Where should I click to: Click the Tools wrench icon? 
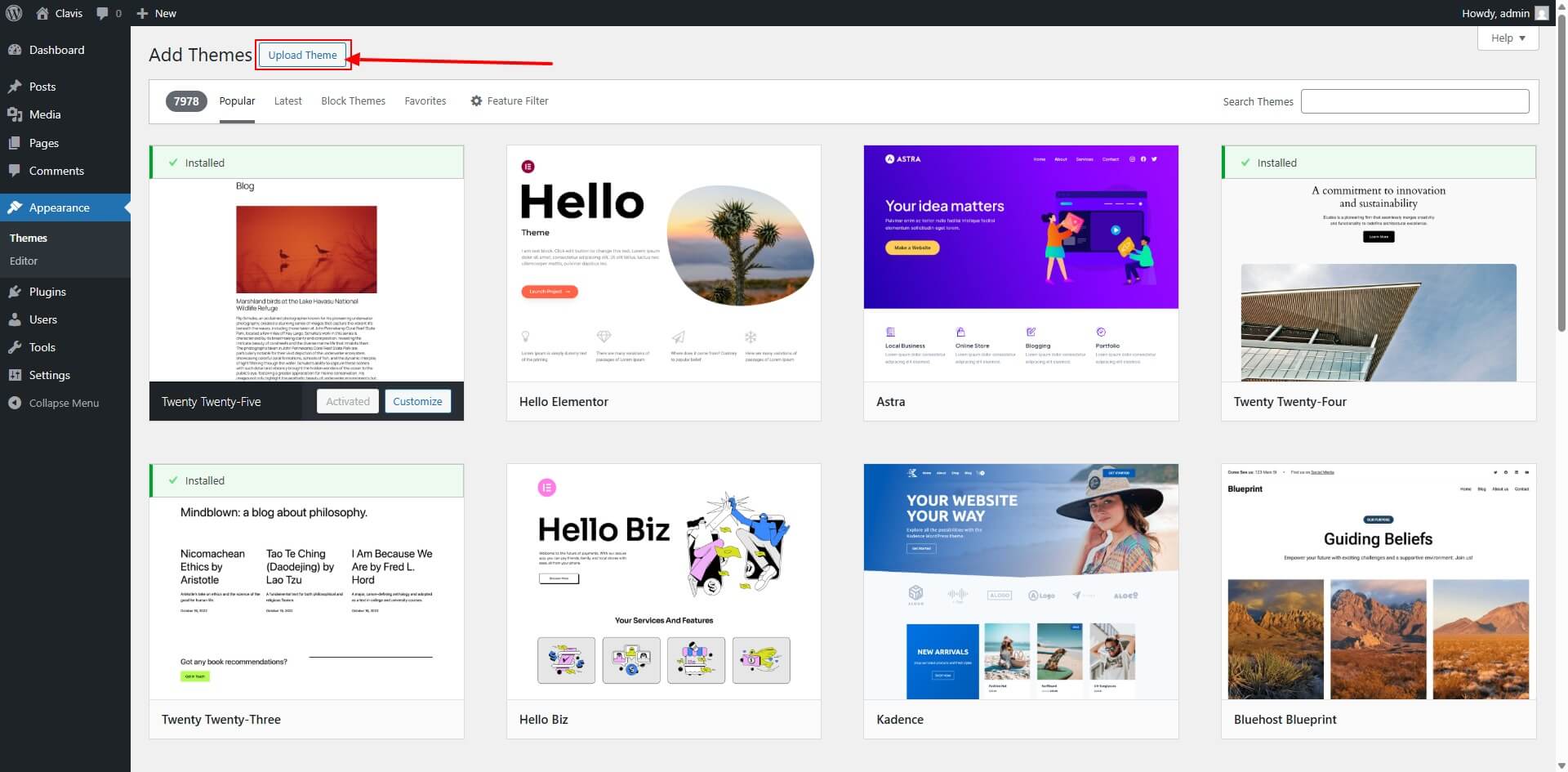(15, 347)
